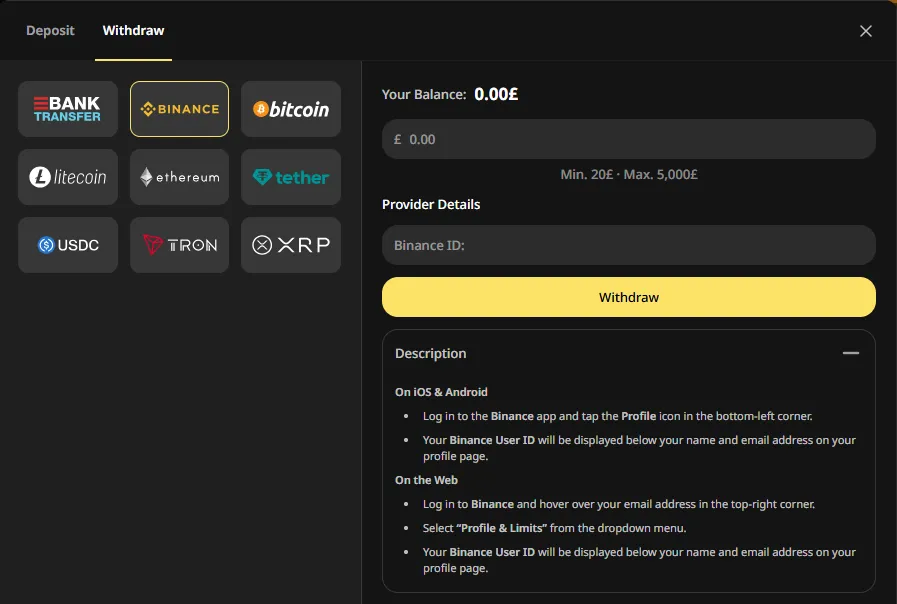Viewport: 897px width, 604px height.
Task: Choose the Binance withdrawal option
Action: tap(179, 109)
